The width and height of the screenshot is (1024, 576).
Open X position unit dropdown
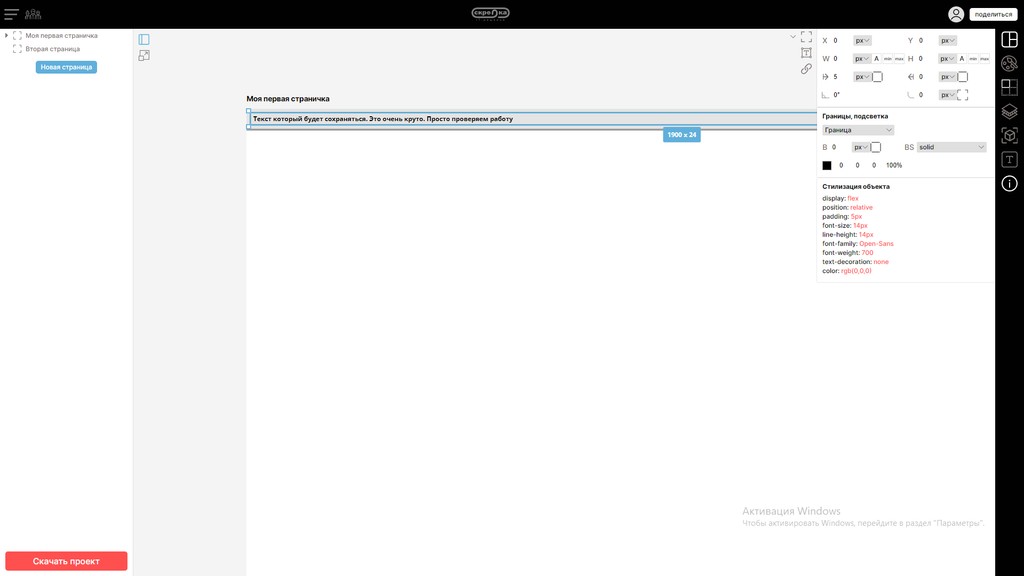(x=862, y=40)
